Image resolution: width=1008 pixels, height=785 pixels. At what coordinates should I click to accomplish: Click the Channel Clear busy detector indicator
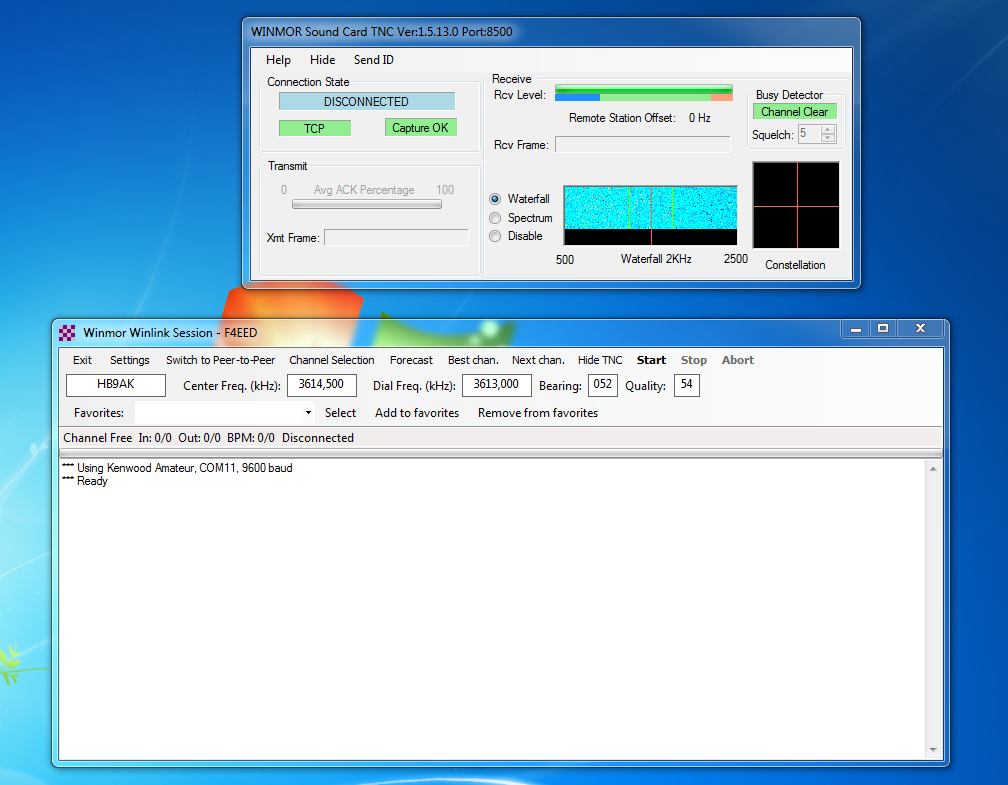[x=795, y=112]
